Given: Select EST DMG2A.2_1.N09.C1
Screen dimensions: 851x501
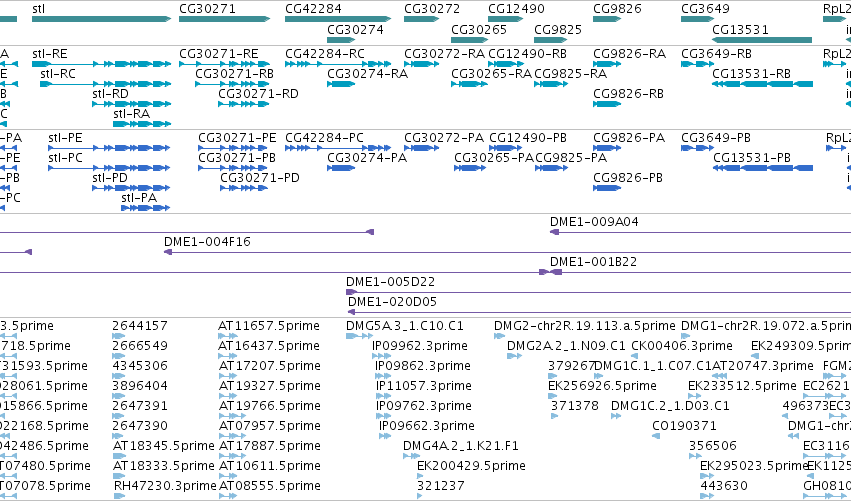Looking at the screenshot, I should [566, 346].
